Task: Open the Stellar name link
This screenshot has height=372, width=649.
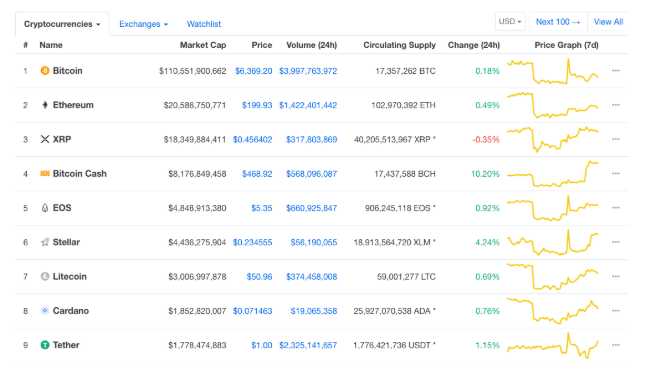Action: (66, 242)
